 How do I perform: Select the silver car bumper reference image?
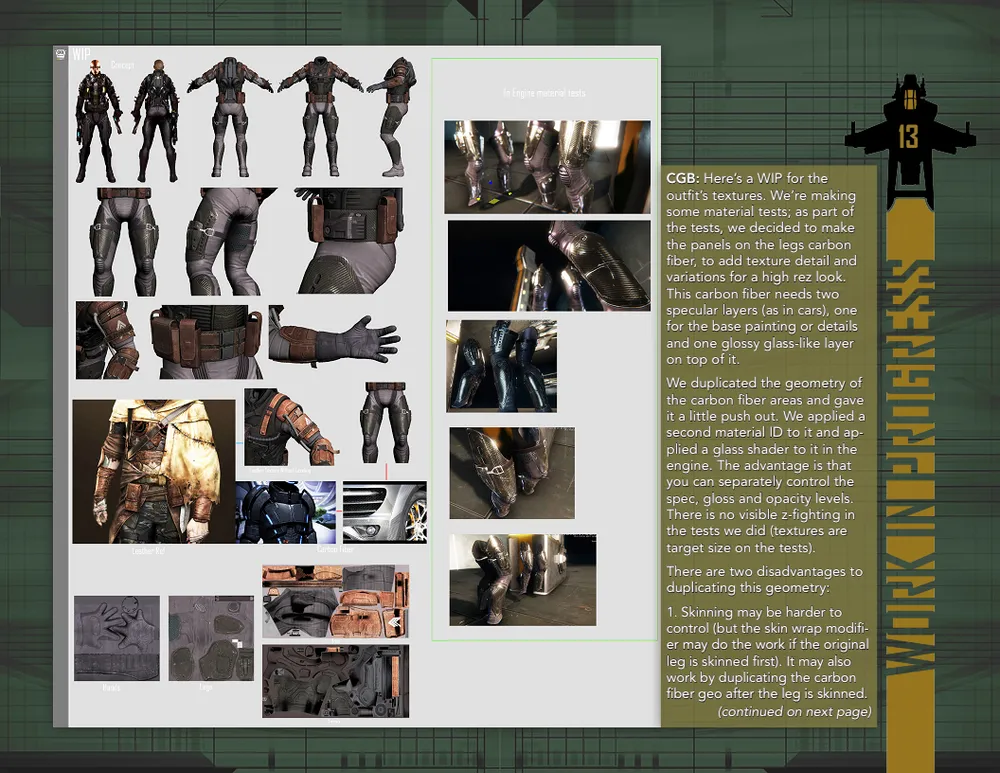click(x=384, y=512)
